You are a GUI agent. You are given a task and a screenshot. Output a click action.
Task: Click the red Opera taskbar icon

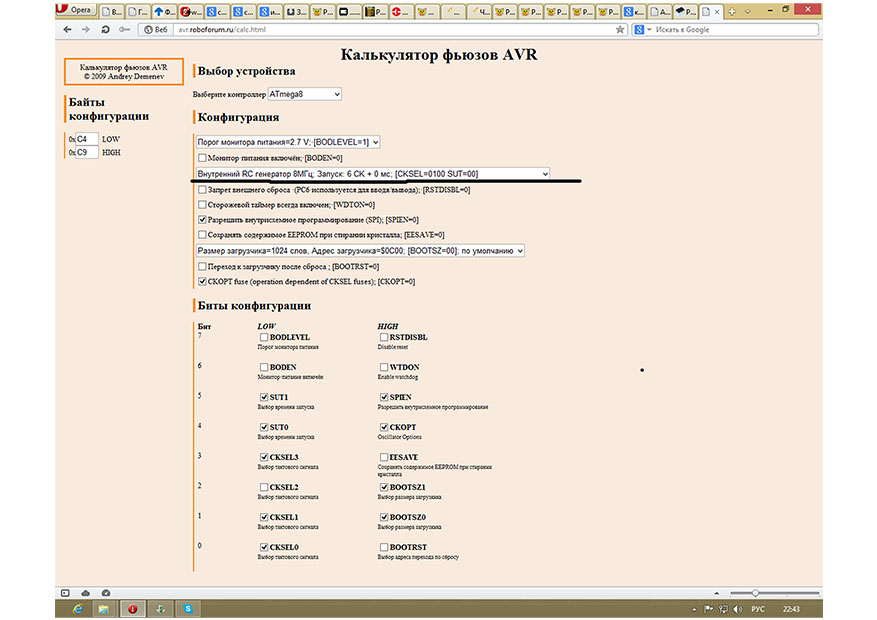[131, 607]
